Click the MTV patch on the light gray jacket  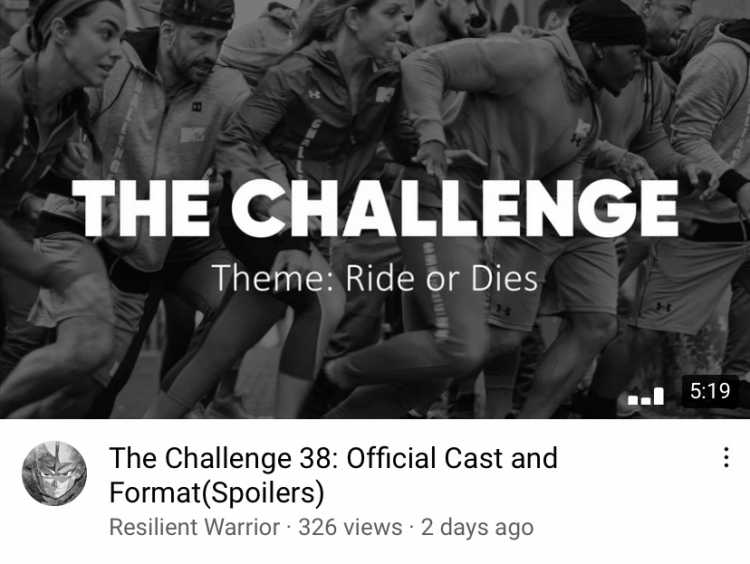(x=192, y=134)
